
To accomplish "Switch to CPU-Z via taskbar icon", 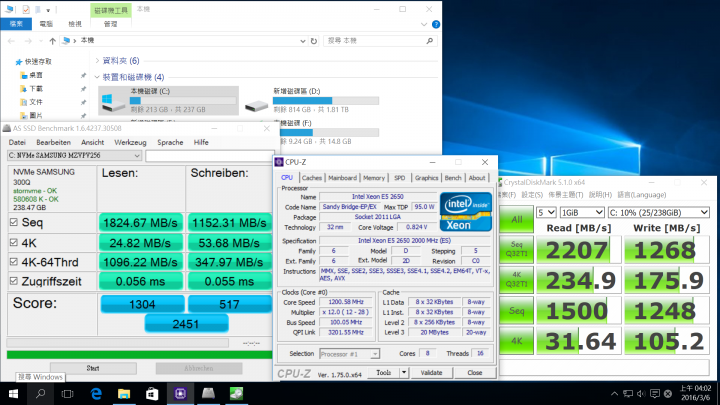I will pyautogui.click(x=180, y=394).
